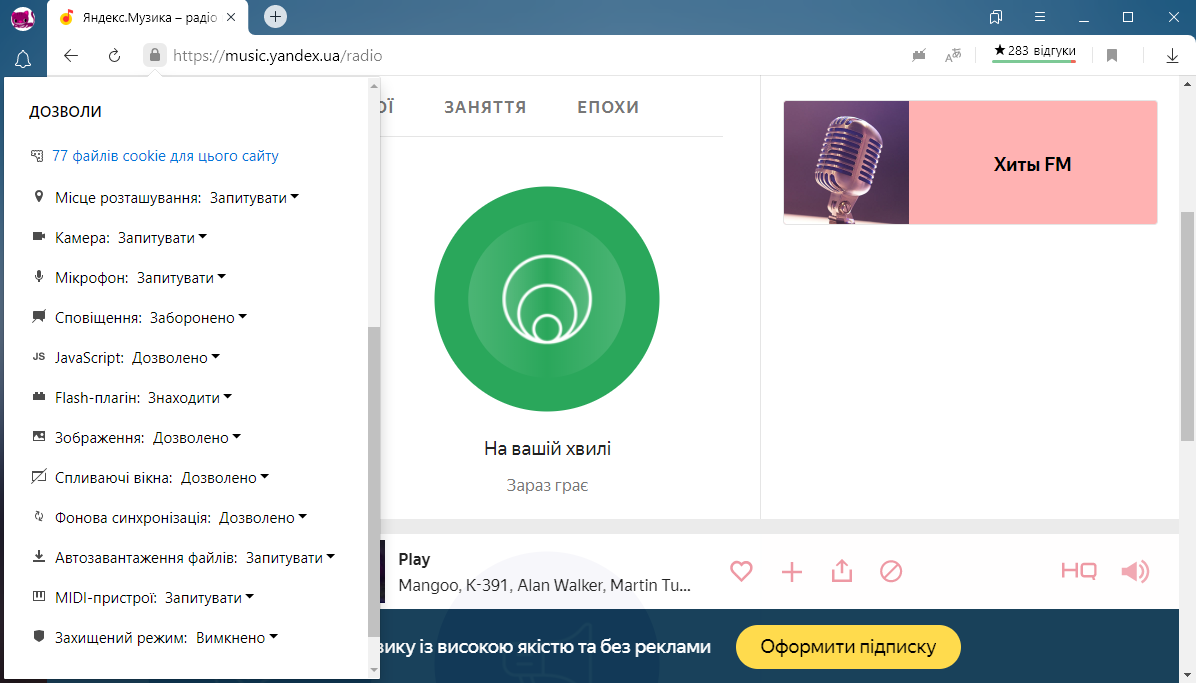Image resolution: width=1196 pixels, height=683 pixels.
Task: Click the page vertical scrollbar thumb
Action: pos(1188,325)
